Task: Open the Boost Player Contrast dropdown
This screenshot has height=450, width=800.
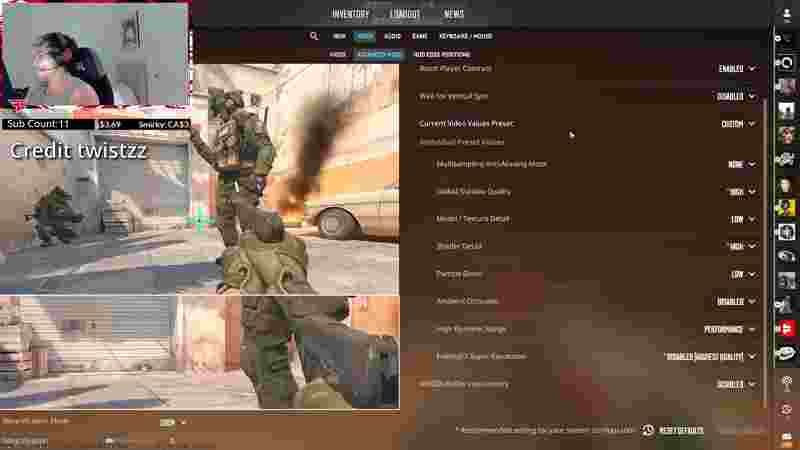Action: coord(737,68)
